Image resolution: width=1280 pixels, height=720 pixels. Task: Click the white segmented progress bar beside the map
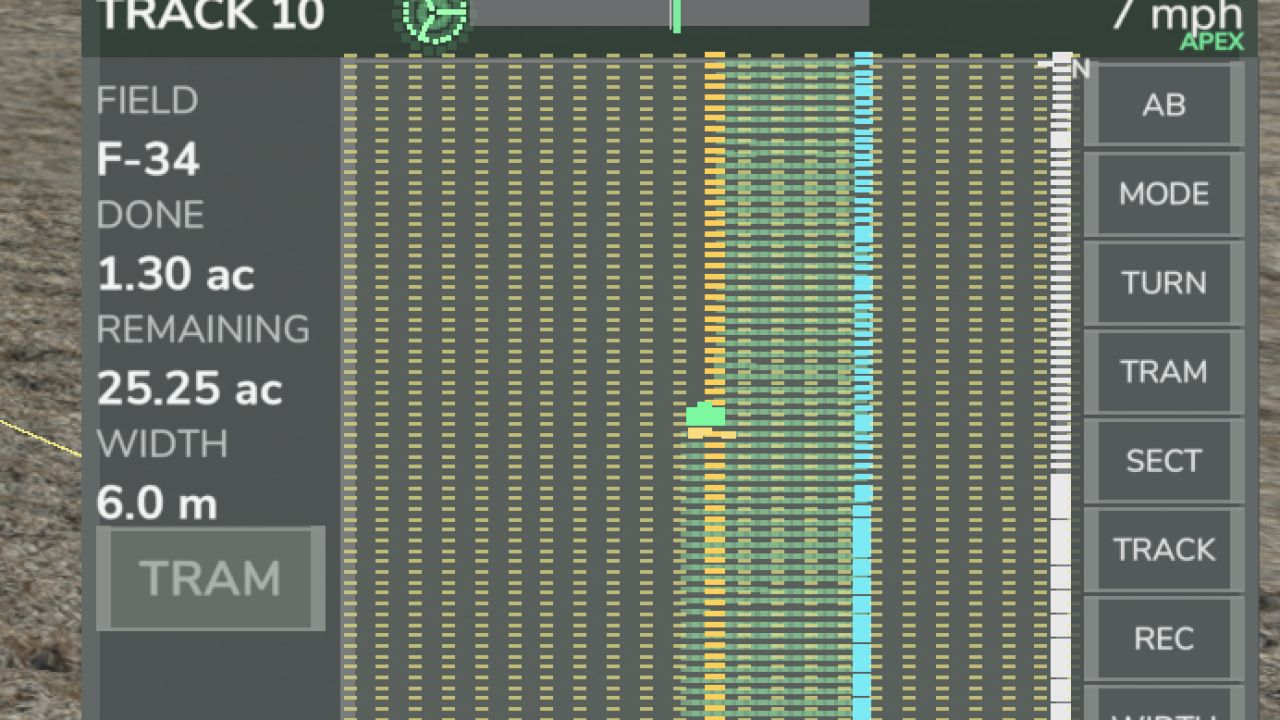point(1060,386)
